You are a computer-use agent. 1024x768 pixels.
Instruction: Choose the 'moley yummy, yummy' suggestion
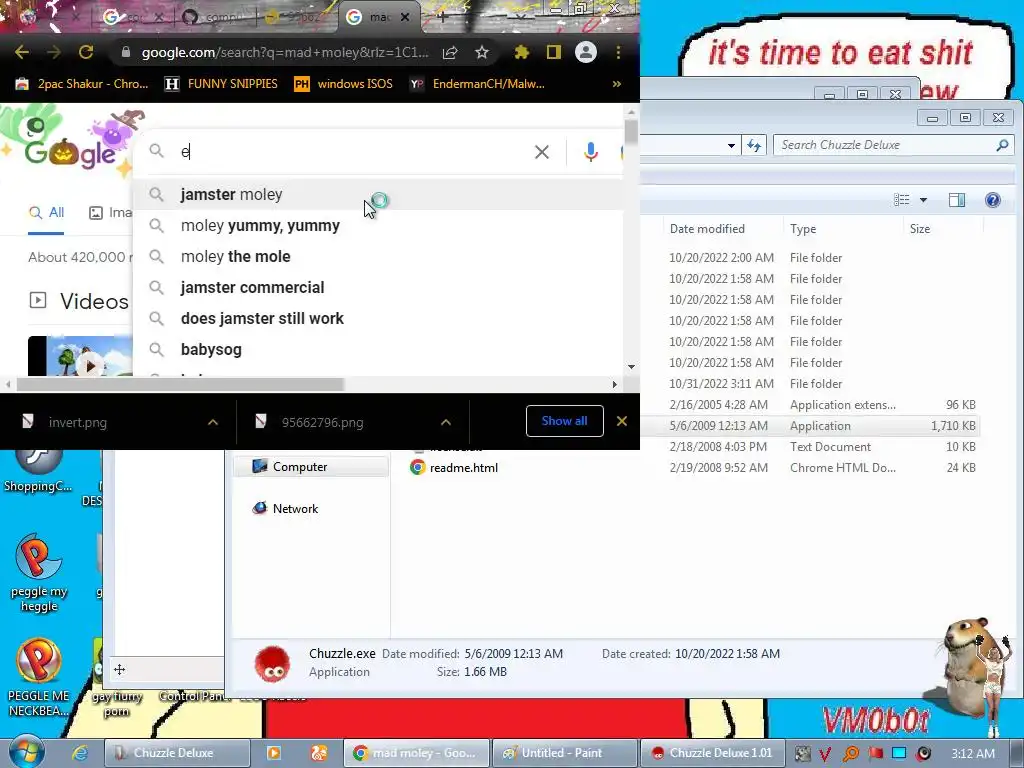(377, 225)
